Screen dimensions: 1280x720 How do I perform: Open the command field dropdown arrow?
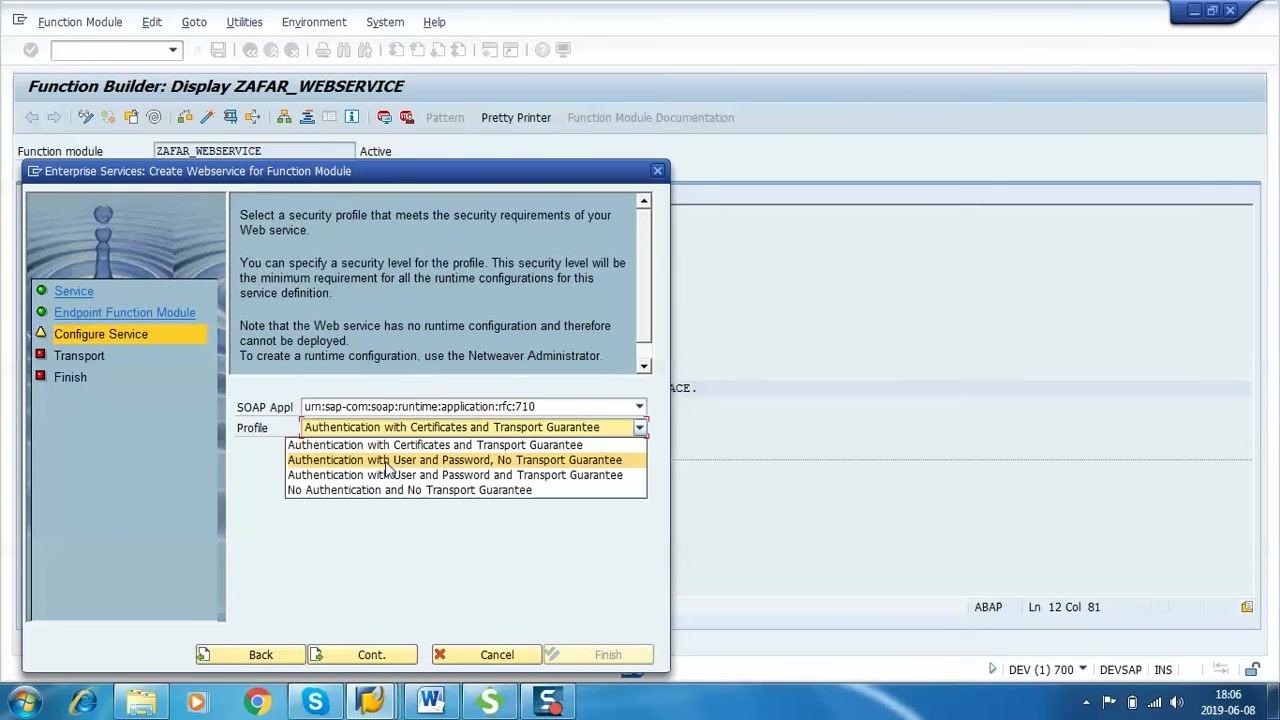[173, 50]
